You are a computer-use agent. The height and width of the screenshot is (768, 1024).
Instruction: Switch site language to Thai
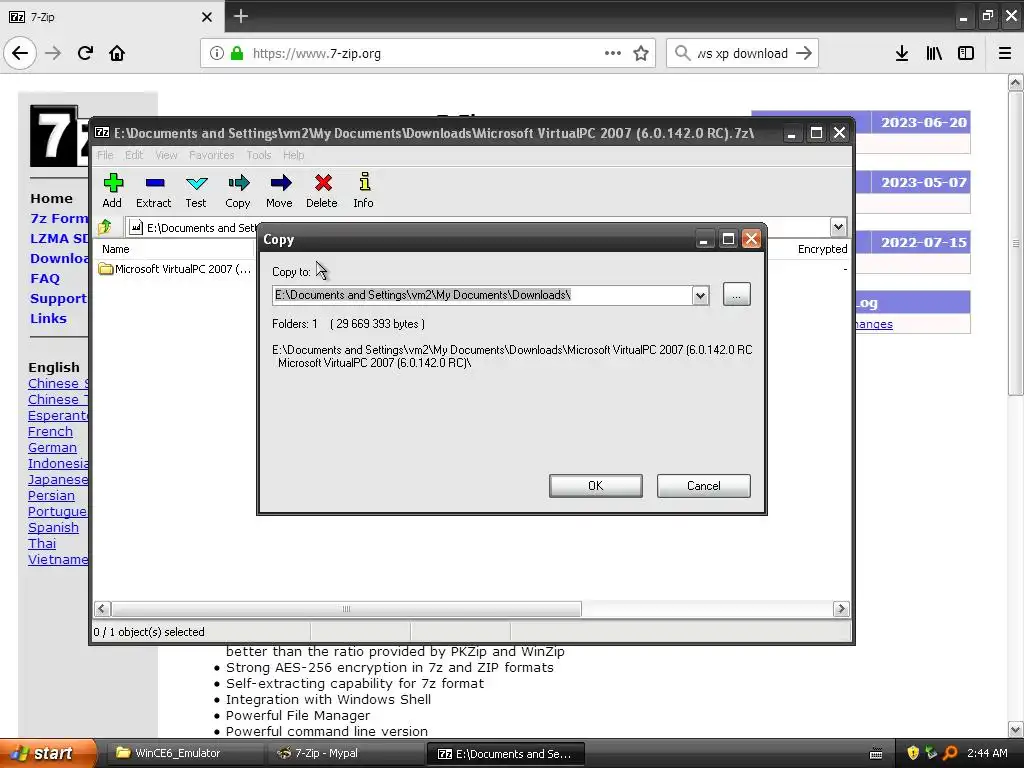pyautogui.click(x=42, y=544)
